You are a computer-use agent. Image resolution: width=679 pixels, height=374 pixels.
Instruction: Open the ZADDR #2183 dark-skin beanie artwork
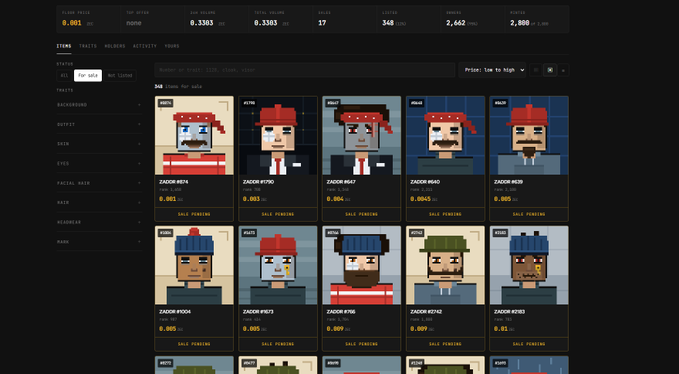529,265
